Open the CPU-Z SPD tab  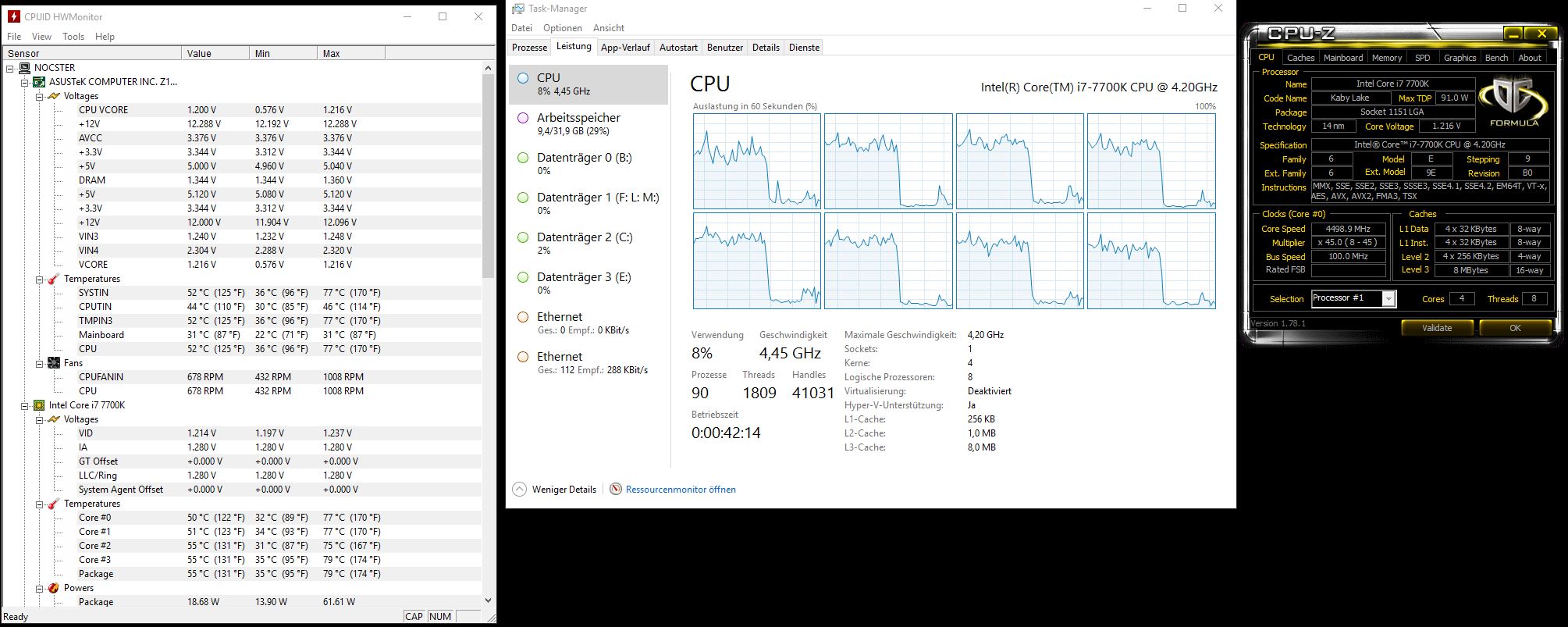(1423, 58)
